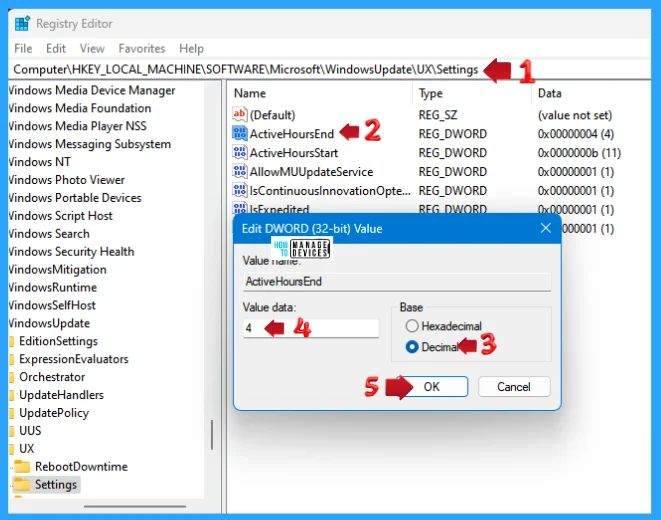Click the RebootDowntime folder icon

tap(22, 466)
